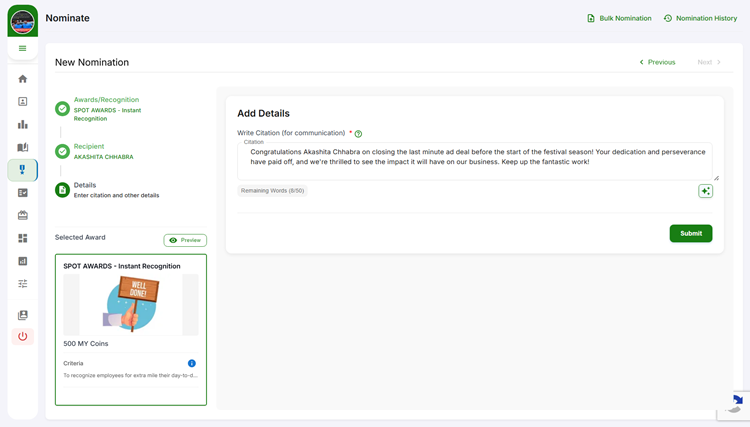Click the Selected Award label

point(80,237)
